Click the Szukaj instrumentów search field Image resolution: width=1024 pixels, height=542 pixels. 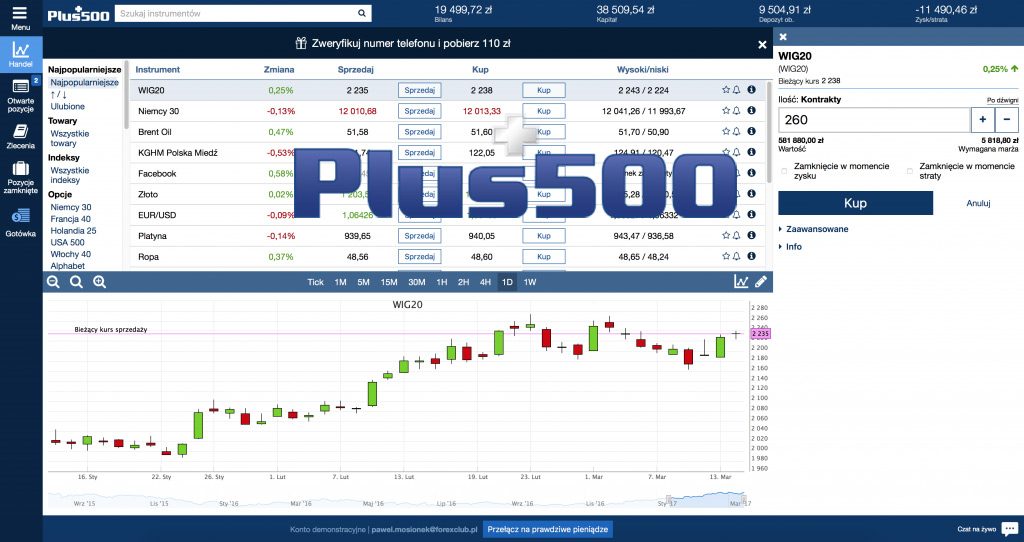point(242,15)
